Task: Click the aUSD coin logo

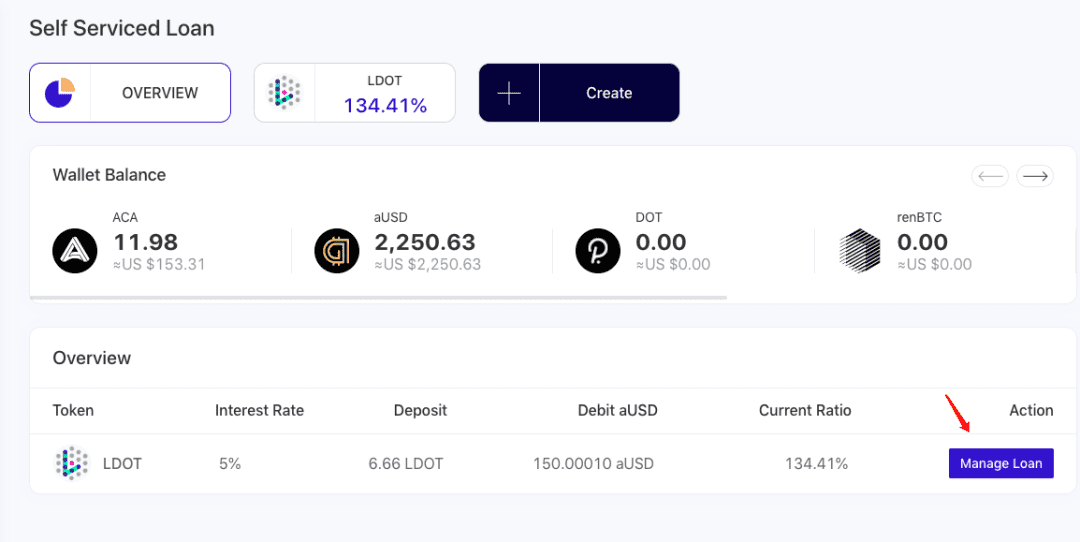Action: [x=337, y=251]
